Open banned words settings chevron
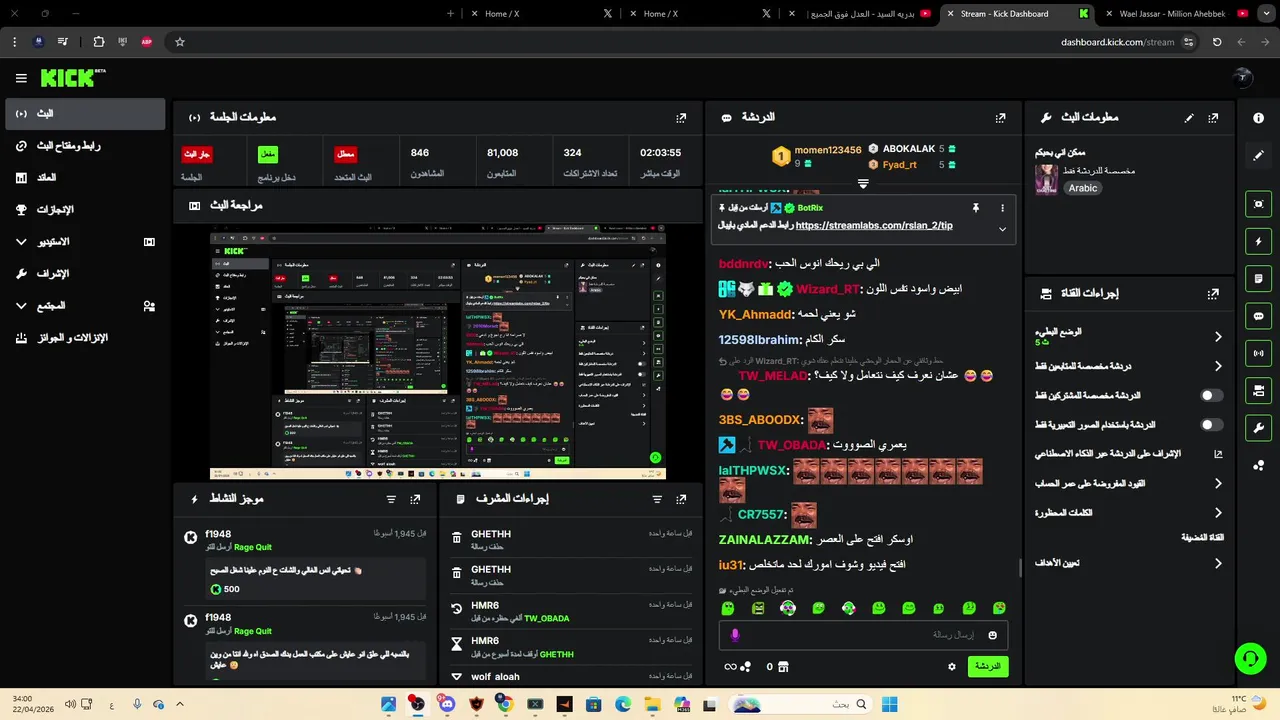1280x720 pixels. [1218, 513]
